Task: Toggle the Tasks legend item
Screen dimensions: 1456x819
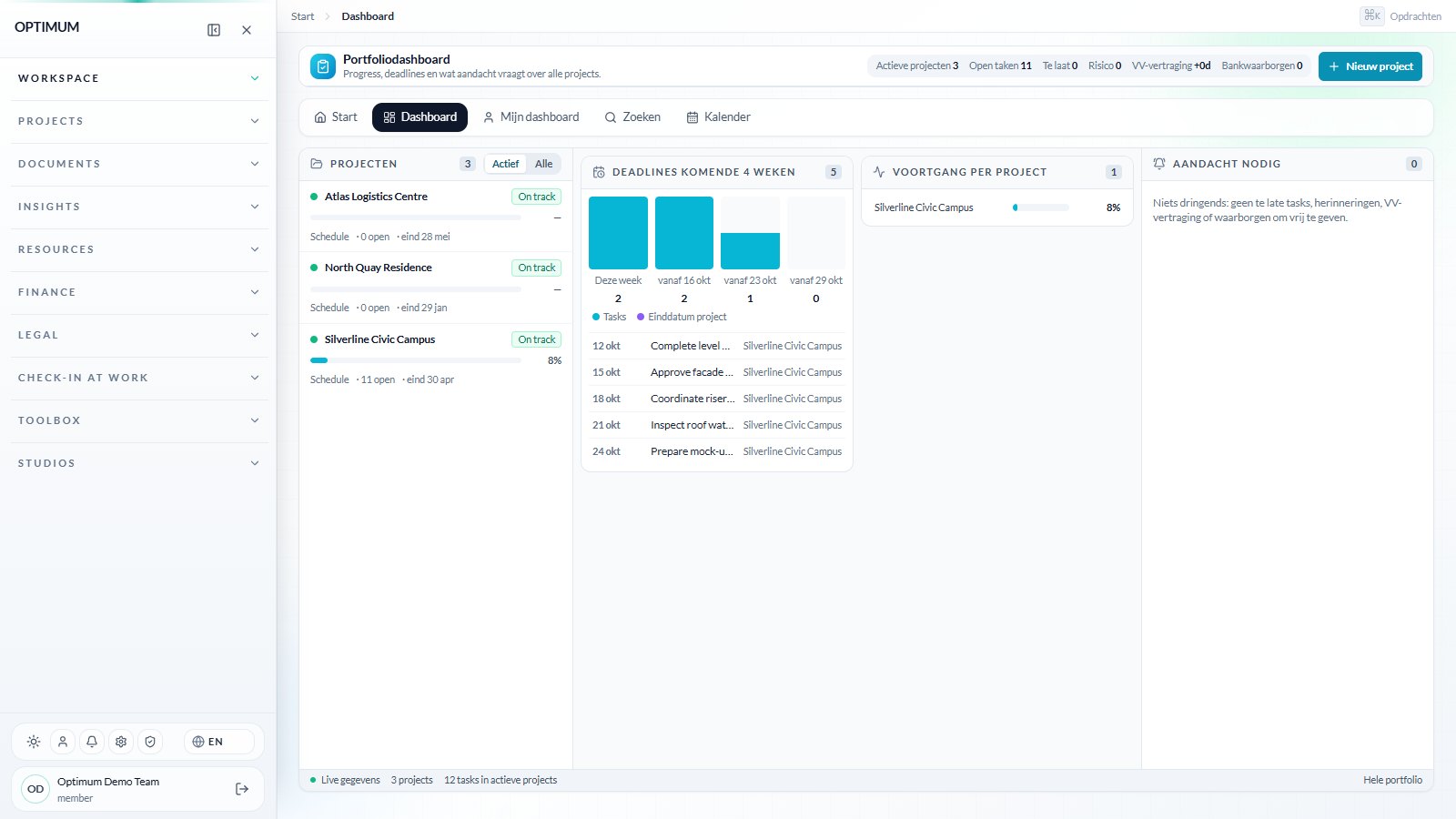Action: point(610,317)
